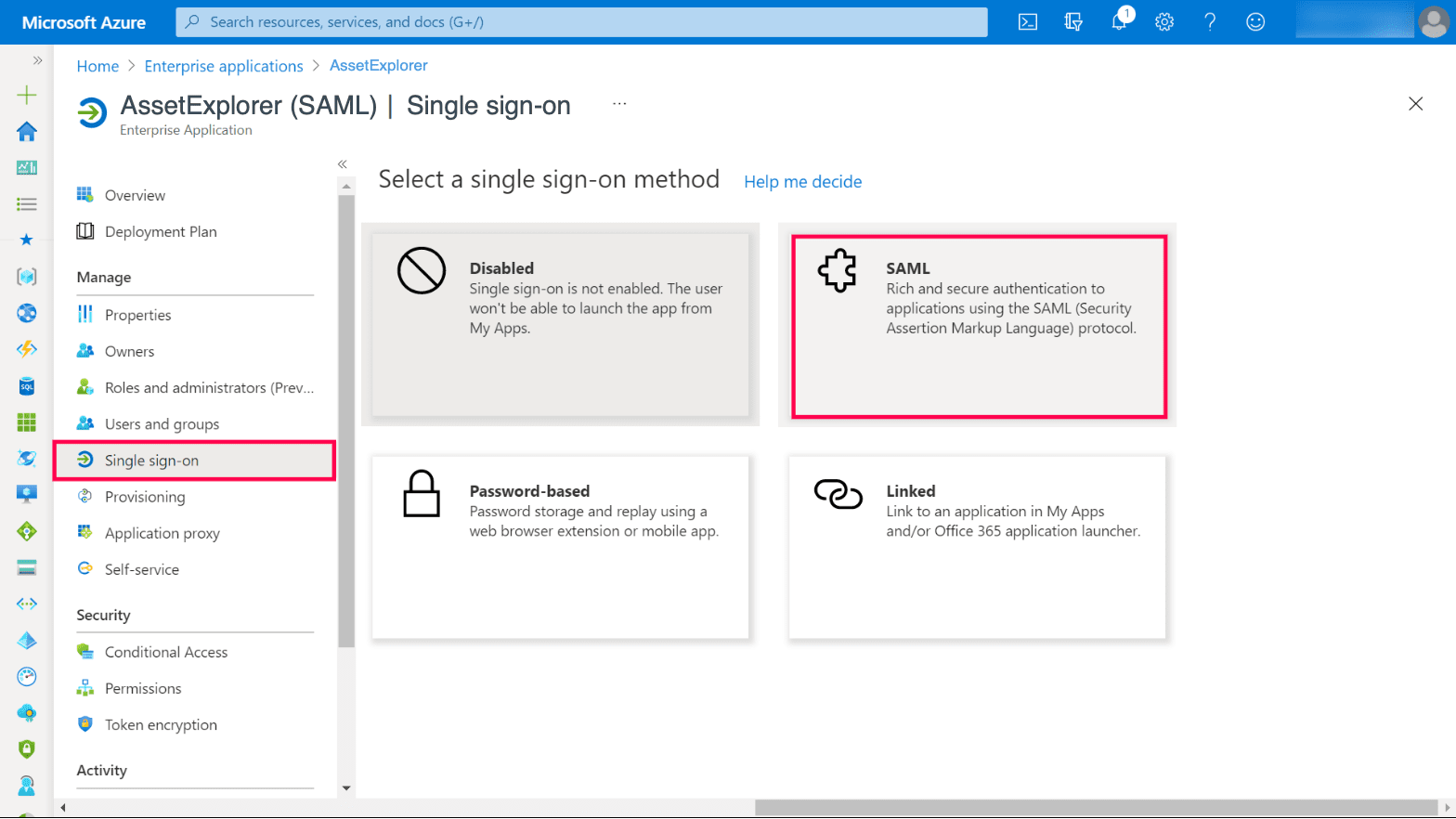This screenshot has width=1456, height=819.
Task: Open the directory and subscription filter
Action: tap(1073, 22)
